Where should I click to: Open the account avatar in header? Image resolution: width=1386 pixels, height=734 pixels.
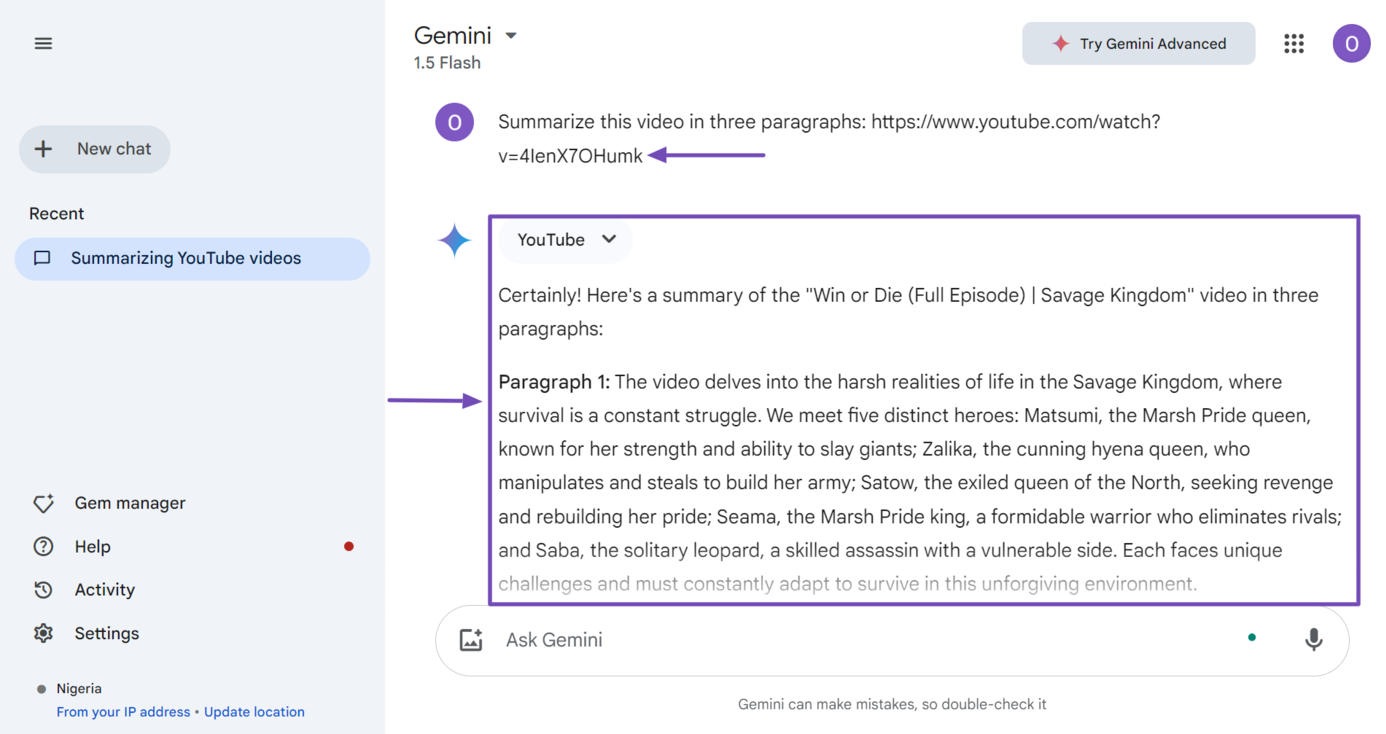point(1351,44)
